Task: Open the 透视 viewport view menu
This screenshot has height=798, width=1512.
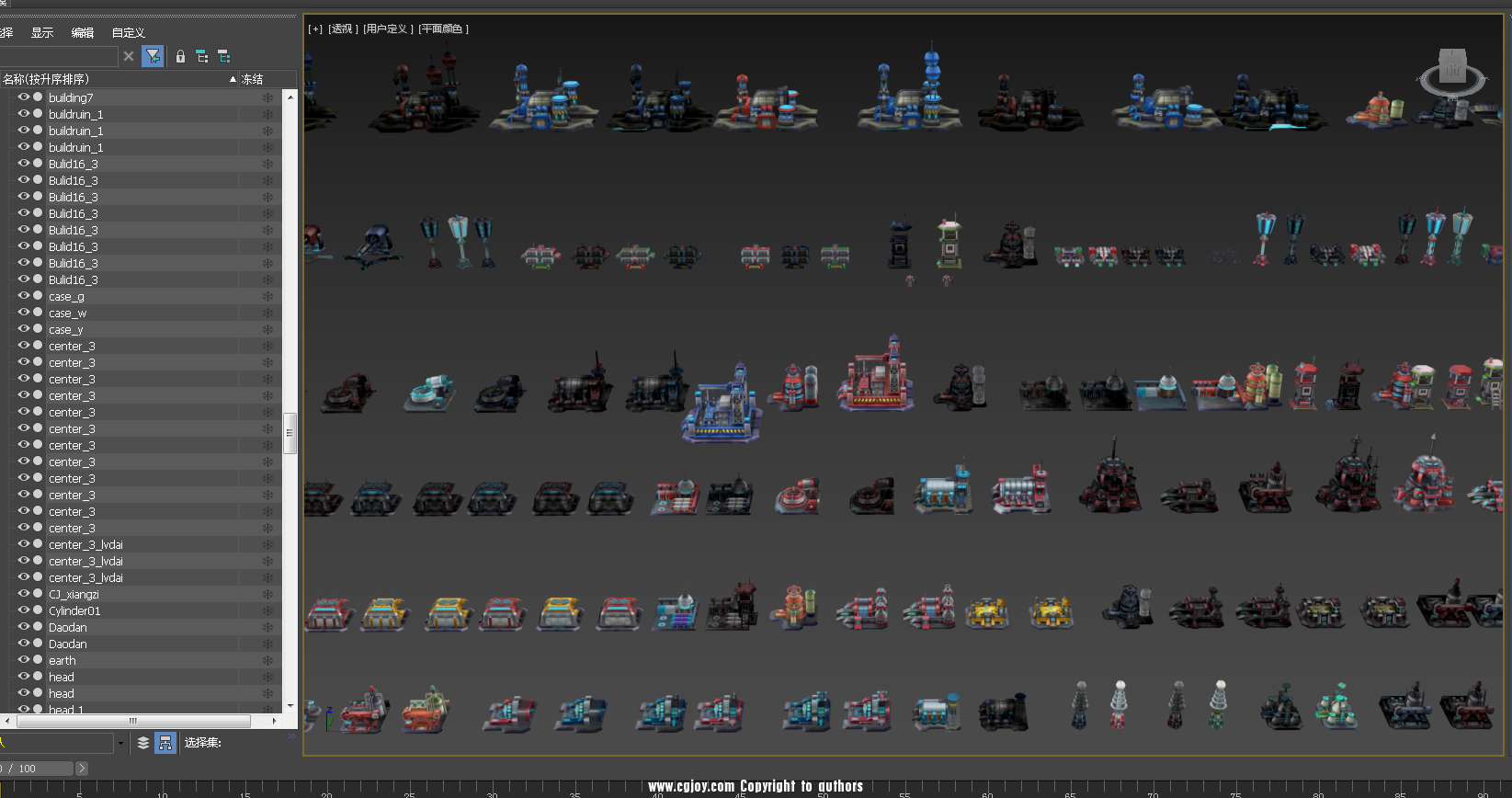Action: coord(343,29)
